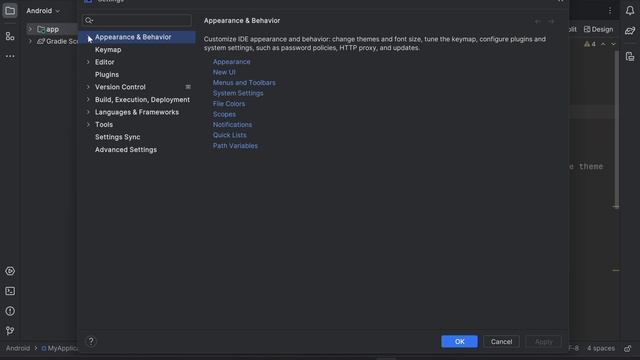Open the Menus and Toolbars link
Image resolution: width=640 pixels, height=360 pixels.
pos(244,83)
